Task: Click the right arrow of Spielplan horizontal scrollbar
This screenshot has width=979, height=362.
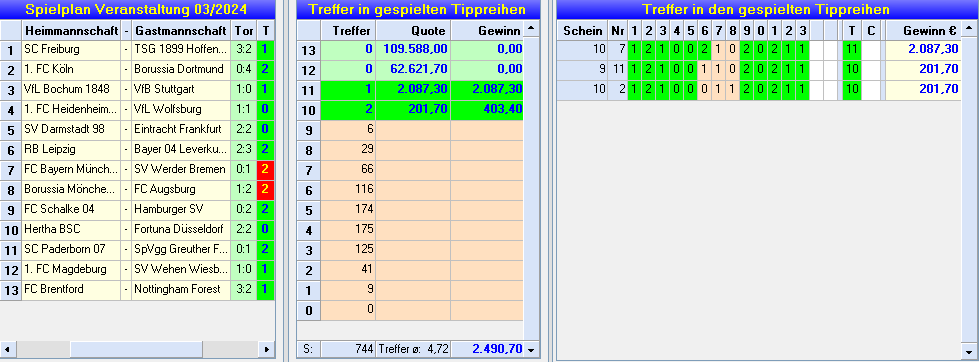Action: [x=267, y=349]
